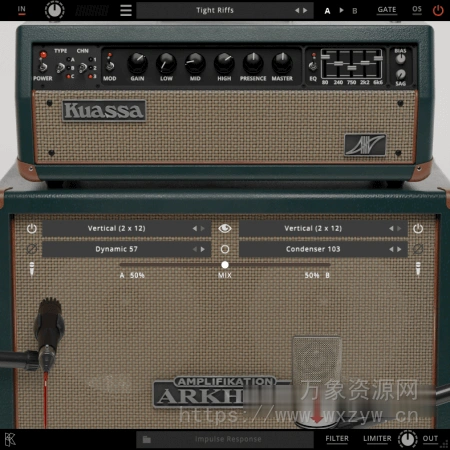Adjust the BIAS knob
Viewport: 450px width, 450px height.
(400, 59)
